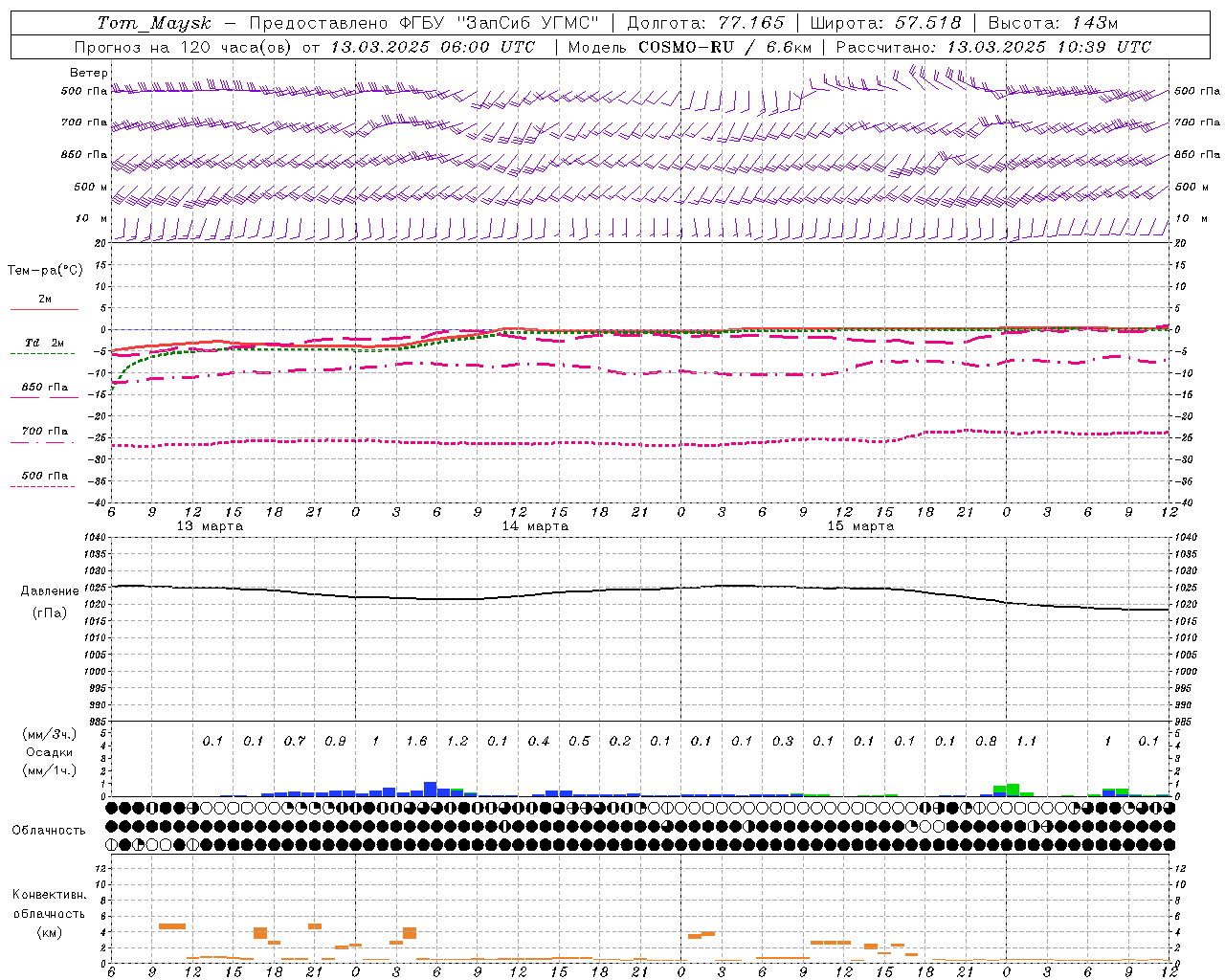Select the latitude value Широта: 57.518
This screenshot has width=1225, height=980.
[x=885, y=23]
